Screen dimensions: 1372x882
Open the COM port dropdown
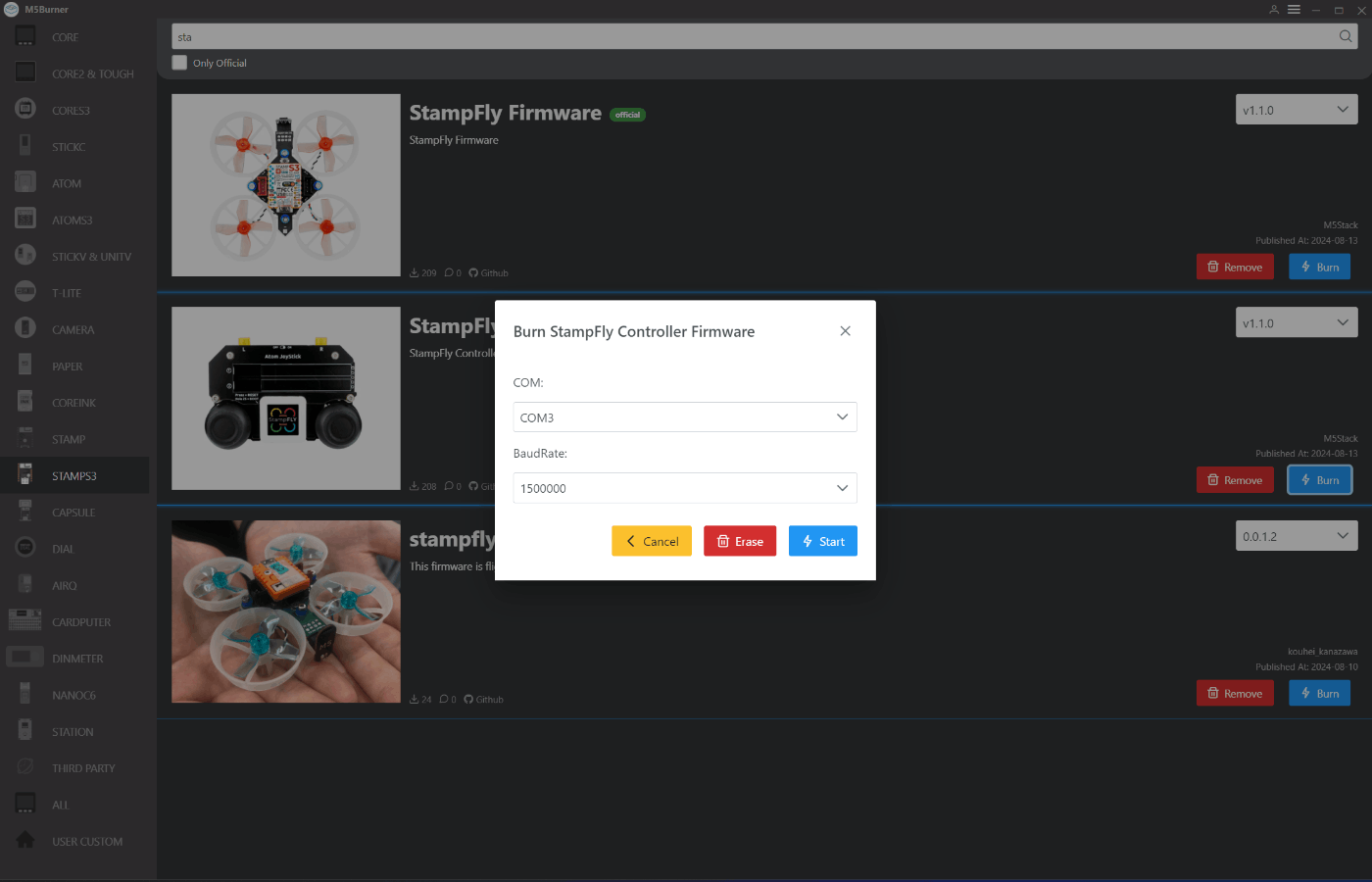685,417
